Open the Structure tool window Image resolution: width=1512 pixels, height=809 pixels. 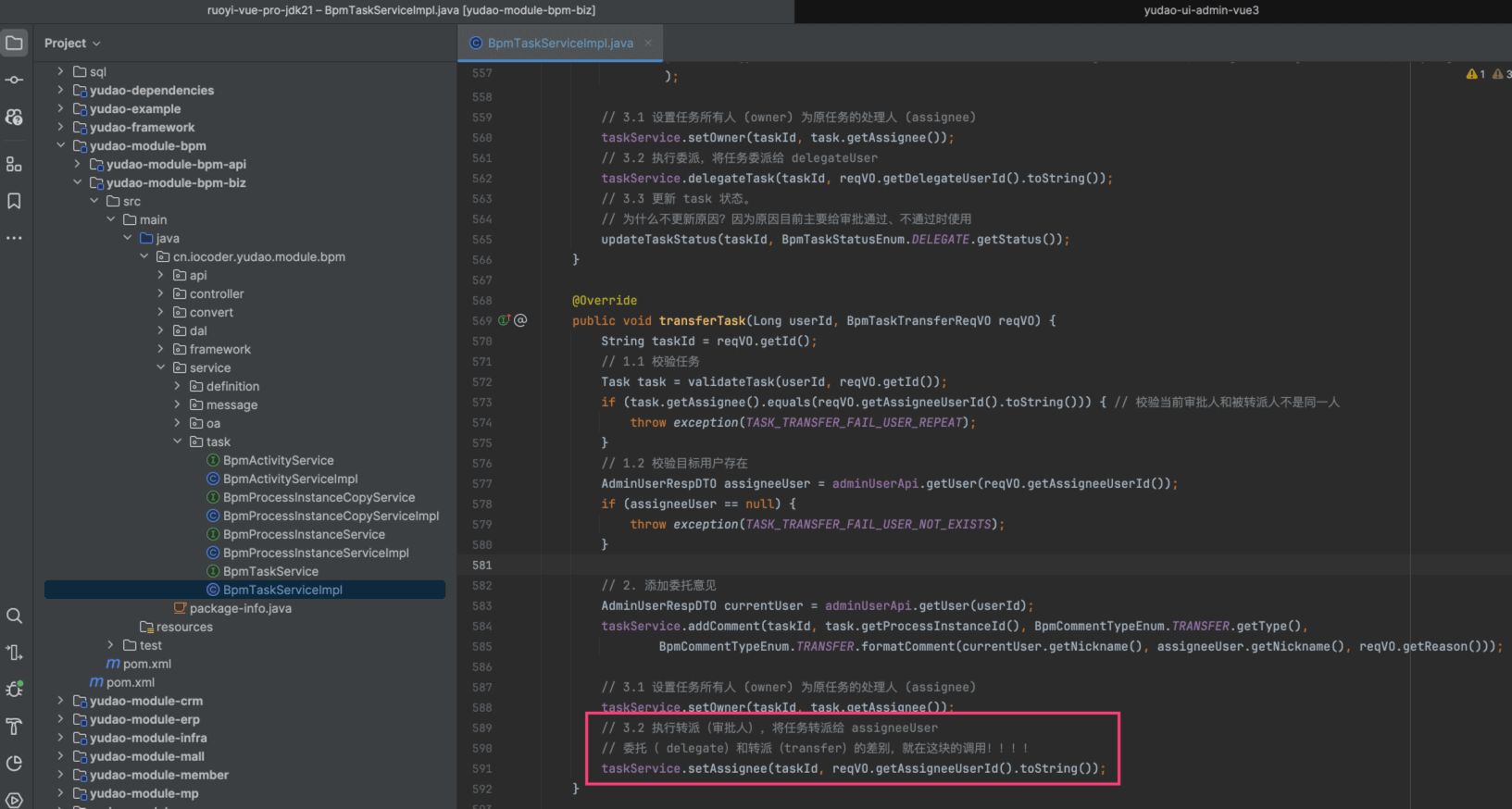15,164
